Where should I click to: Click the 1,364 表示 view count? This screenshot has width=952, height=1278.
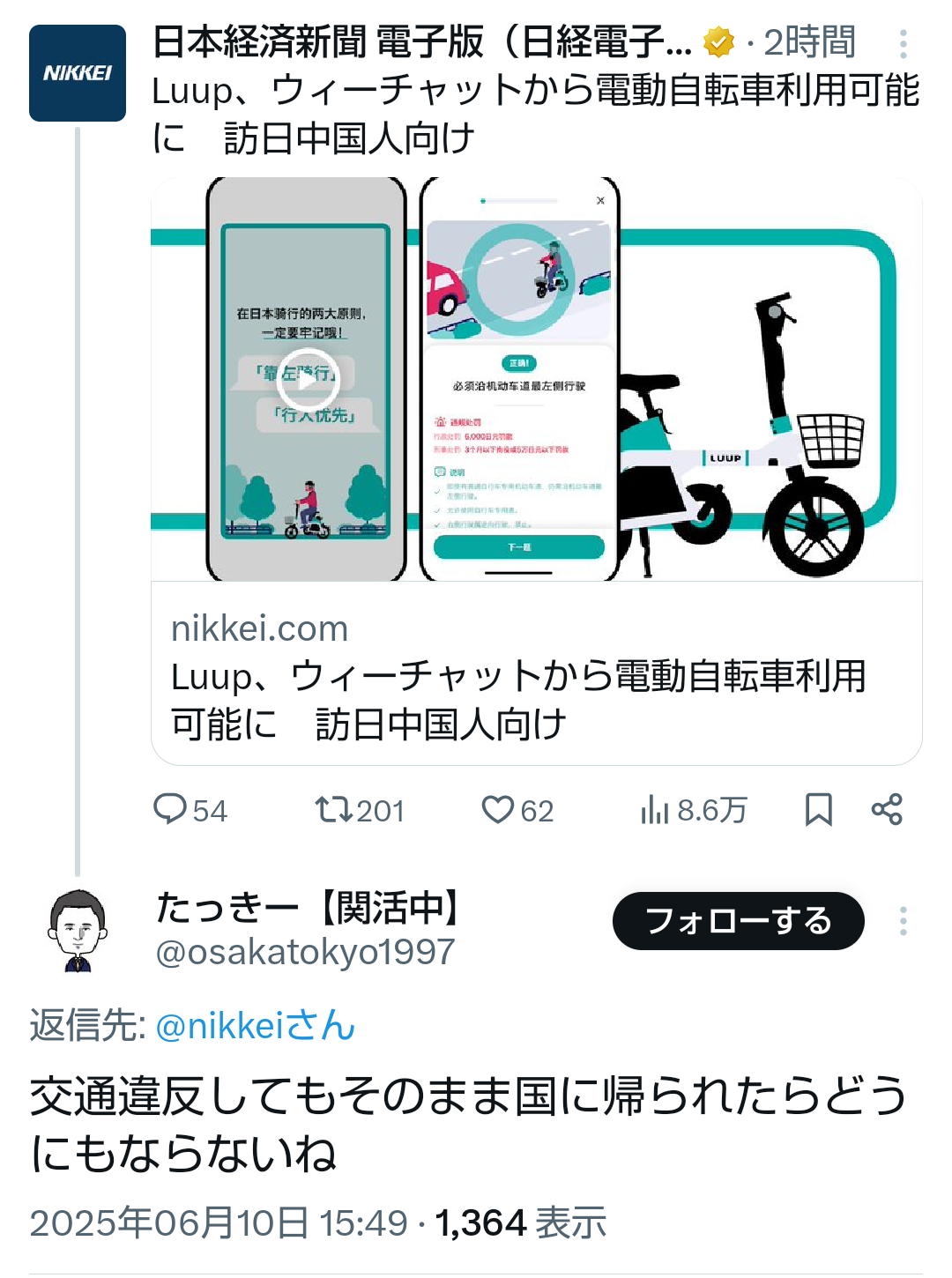click(x=521, y=1223)
